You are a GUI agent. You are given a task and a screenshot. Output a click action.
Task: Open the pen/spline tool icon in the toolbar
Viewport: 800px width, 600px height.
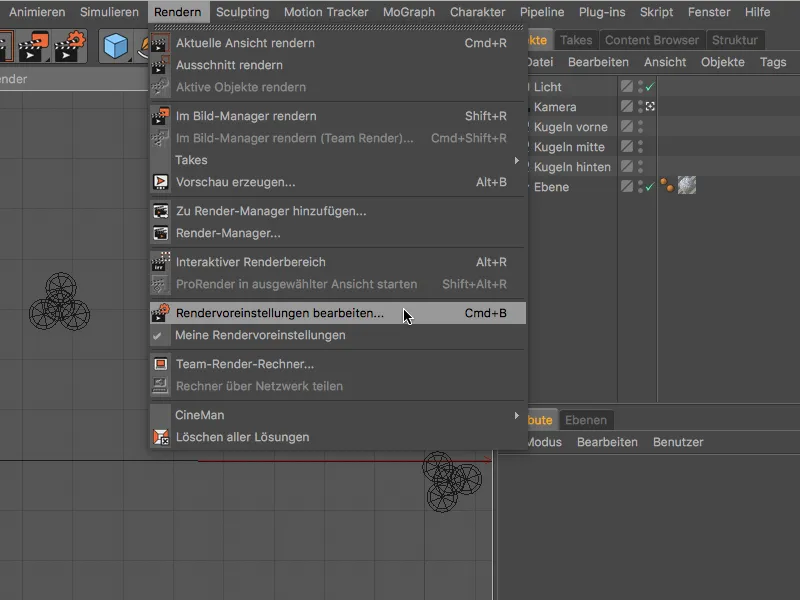[x=142, y=45]
